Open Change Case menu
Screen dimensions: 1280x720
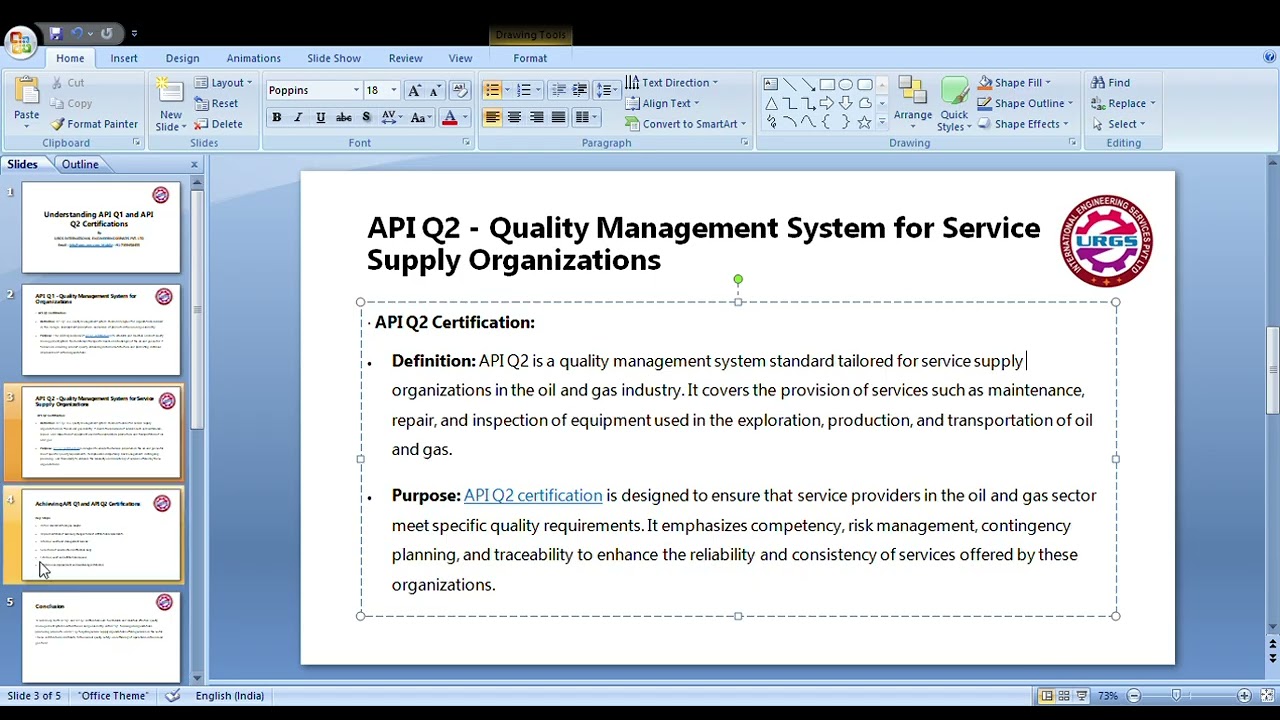point(422,118)
